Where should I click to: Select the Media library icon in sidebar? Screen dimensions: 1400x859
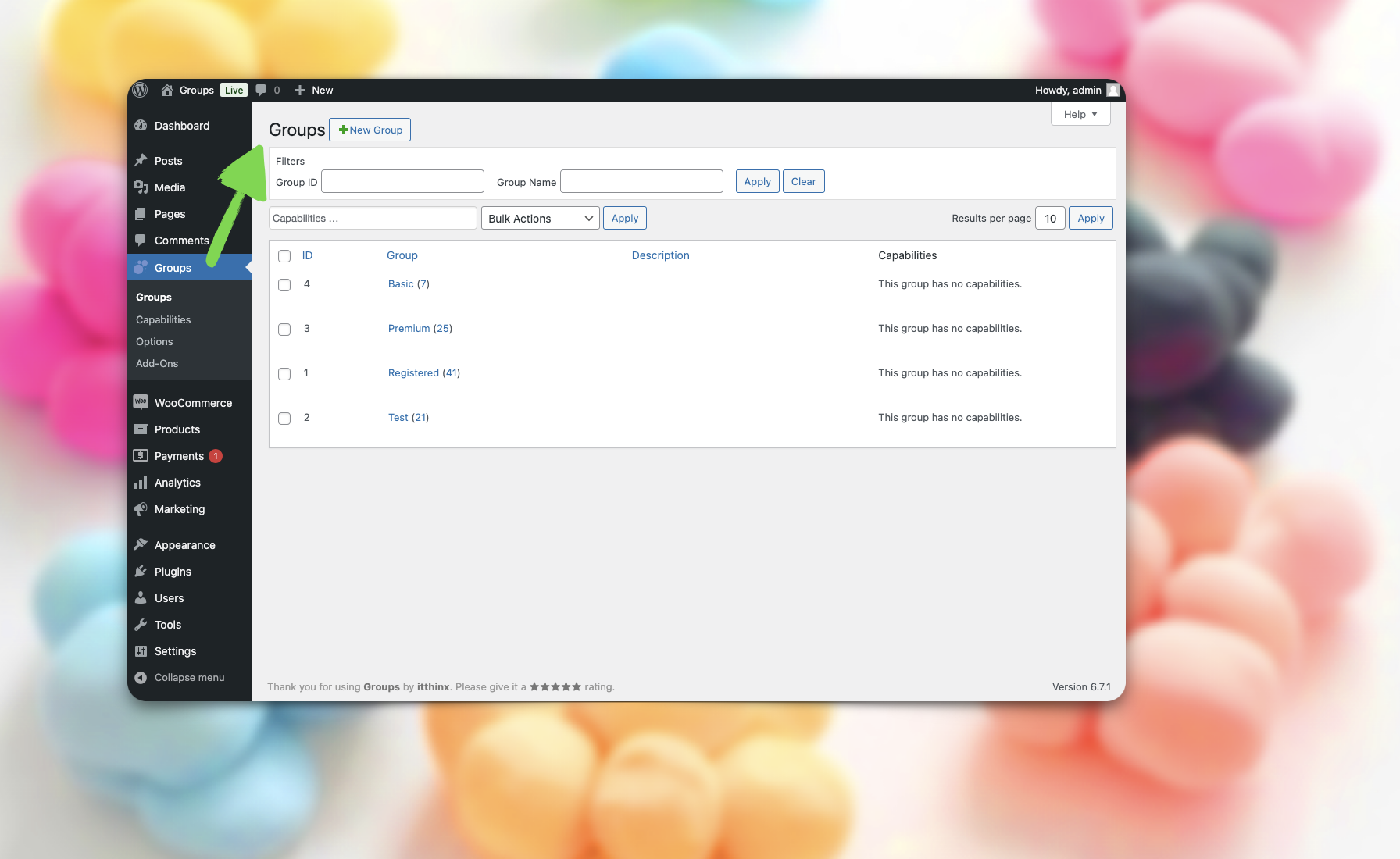pos(141,187)
